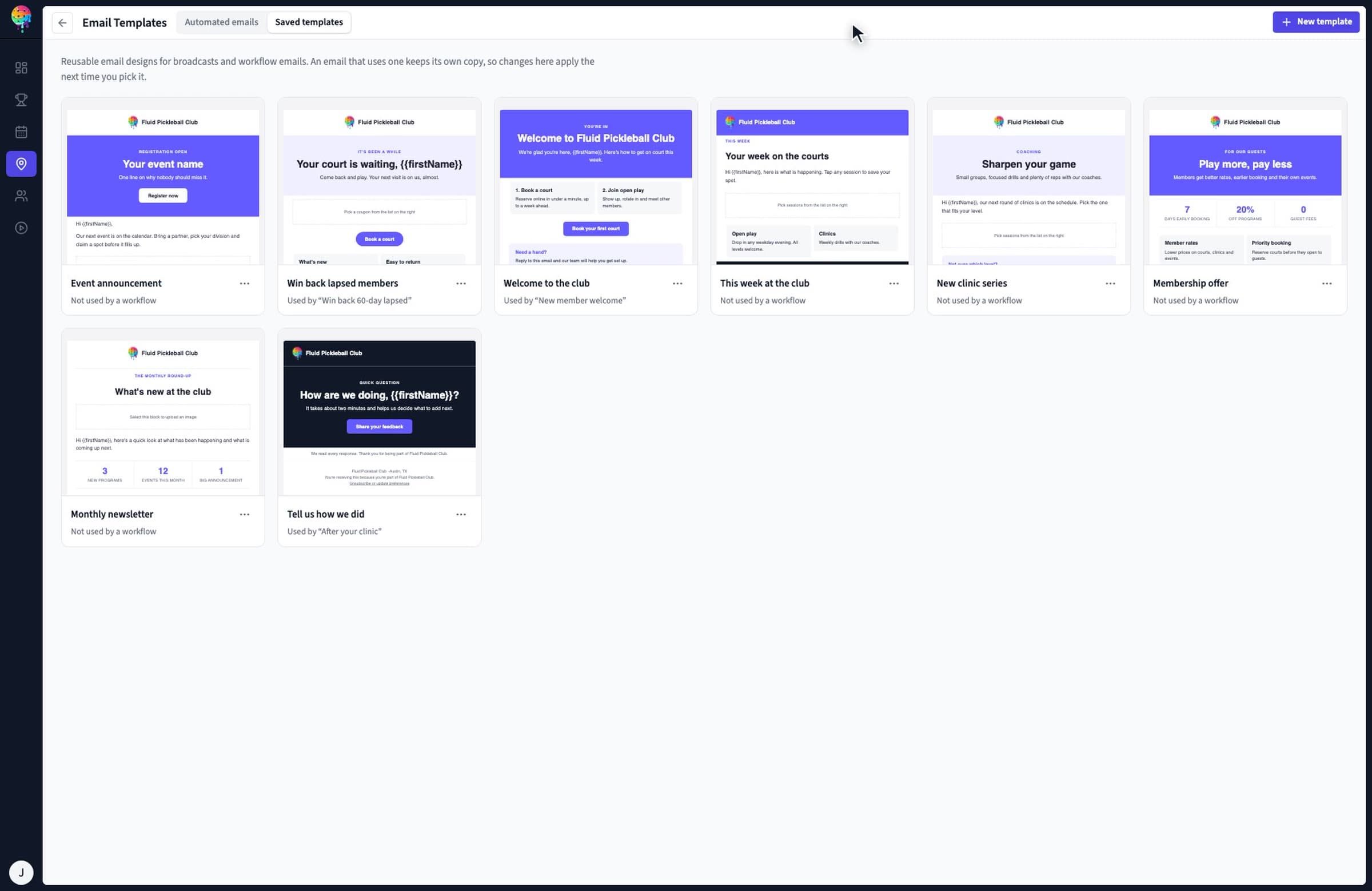This screenshot has height=891, width=1372.
Task: Open the calendar icon in sidebar
Action: tap(21, 132)
